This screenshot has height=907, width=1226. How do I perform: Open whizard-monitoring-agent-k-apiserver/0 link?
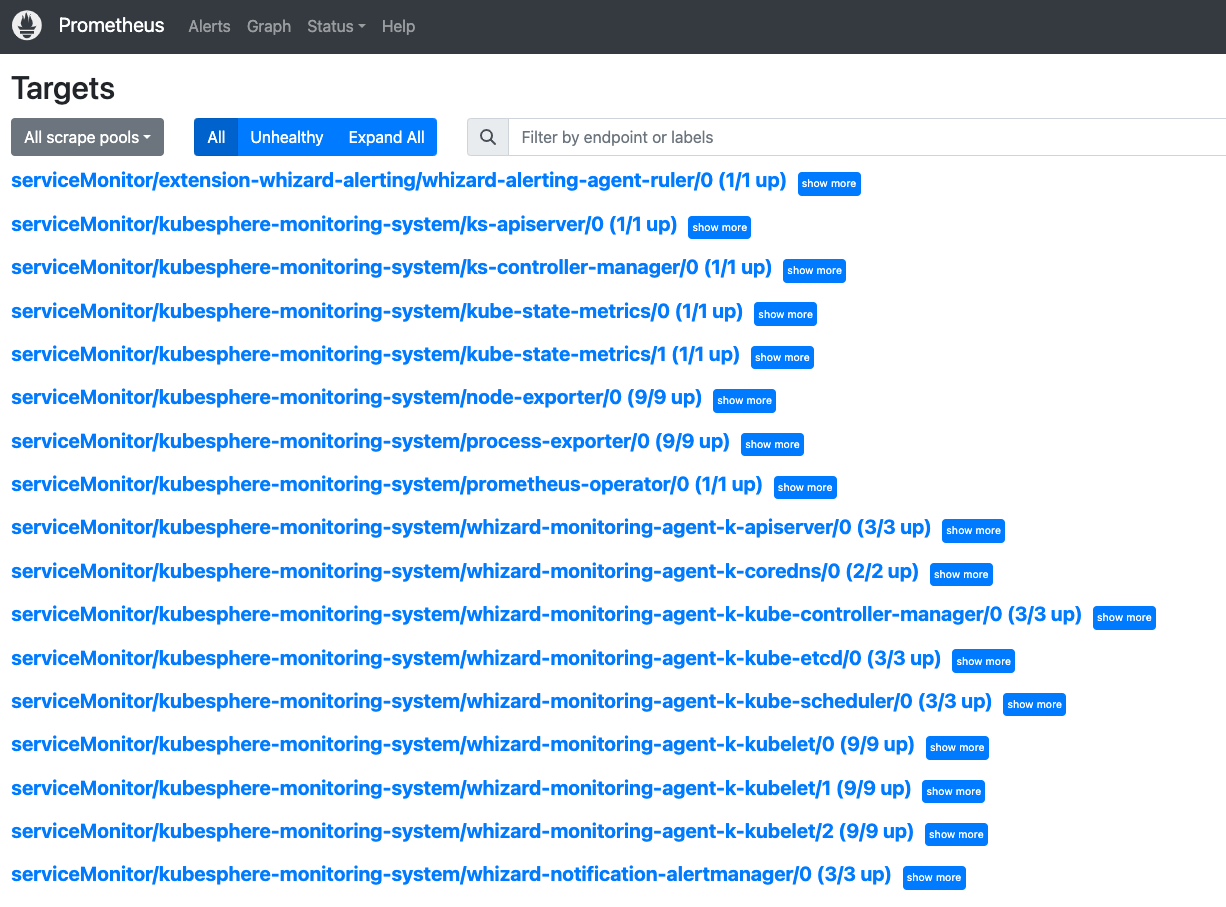click(471, 528)
